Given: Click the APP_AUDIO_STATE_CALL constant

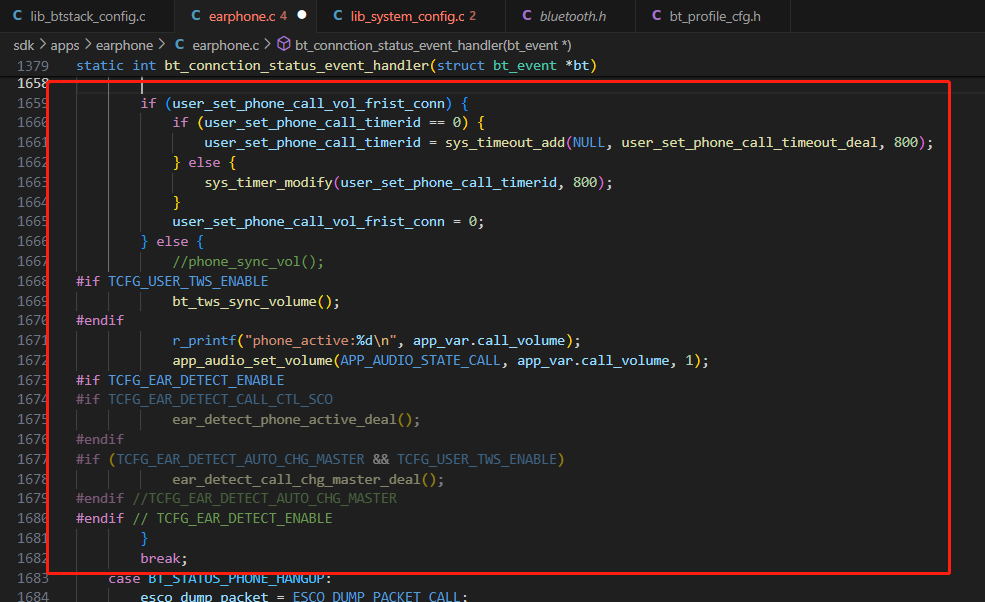Looking at the screenshot, I should [420, 361].
